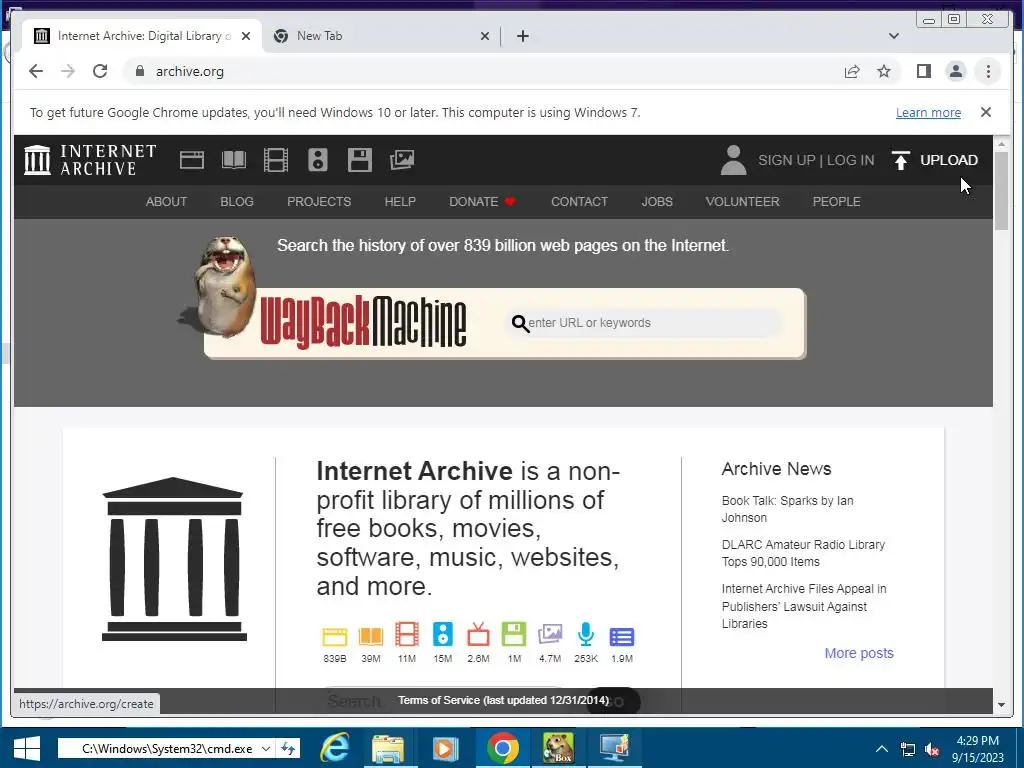This screenshot has width=1024, height=768.
Task: Open Internet Explorer from the taskbar
Action: (335, 748)
